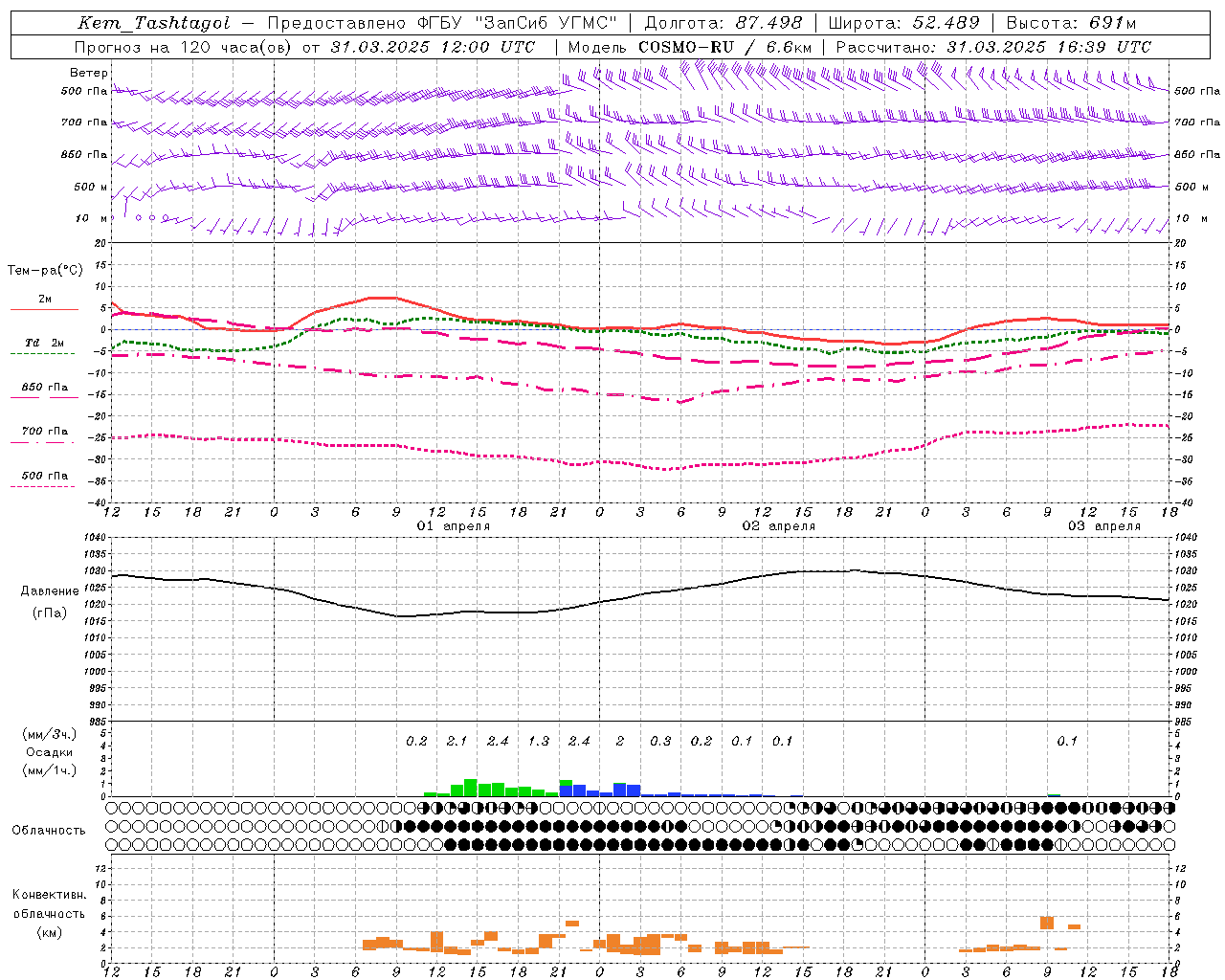Click the (км) unit under convective cloudiness

click(x=50, y=932)
